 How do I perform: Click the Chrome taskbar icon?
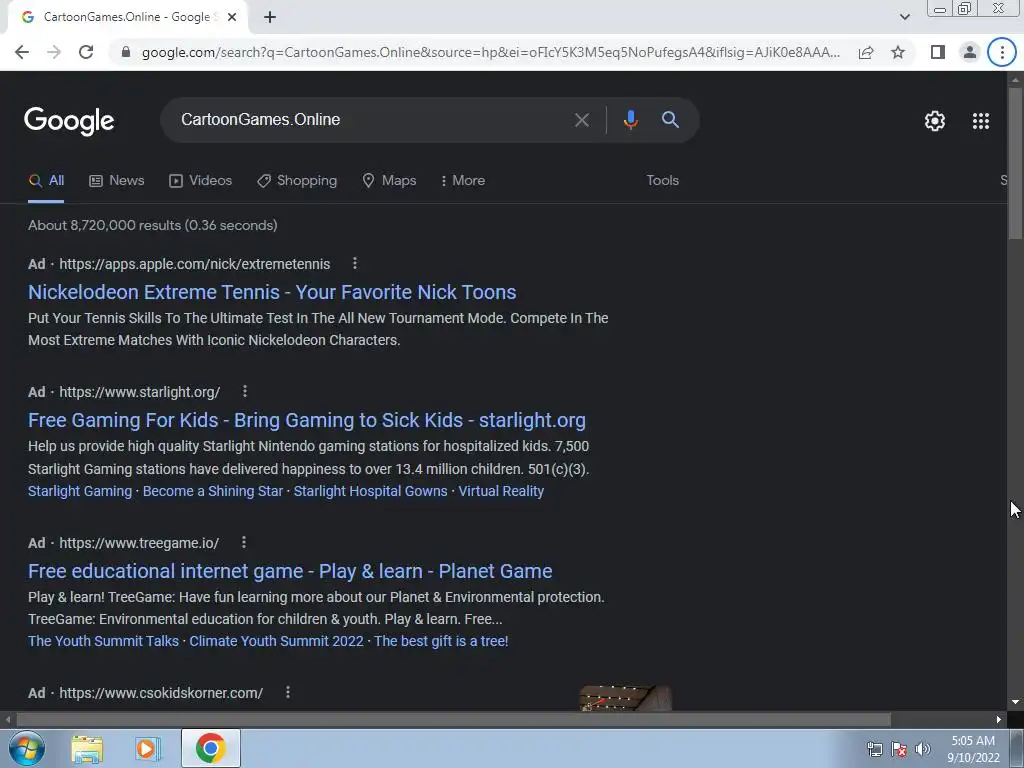[x=210, y=748]
